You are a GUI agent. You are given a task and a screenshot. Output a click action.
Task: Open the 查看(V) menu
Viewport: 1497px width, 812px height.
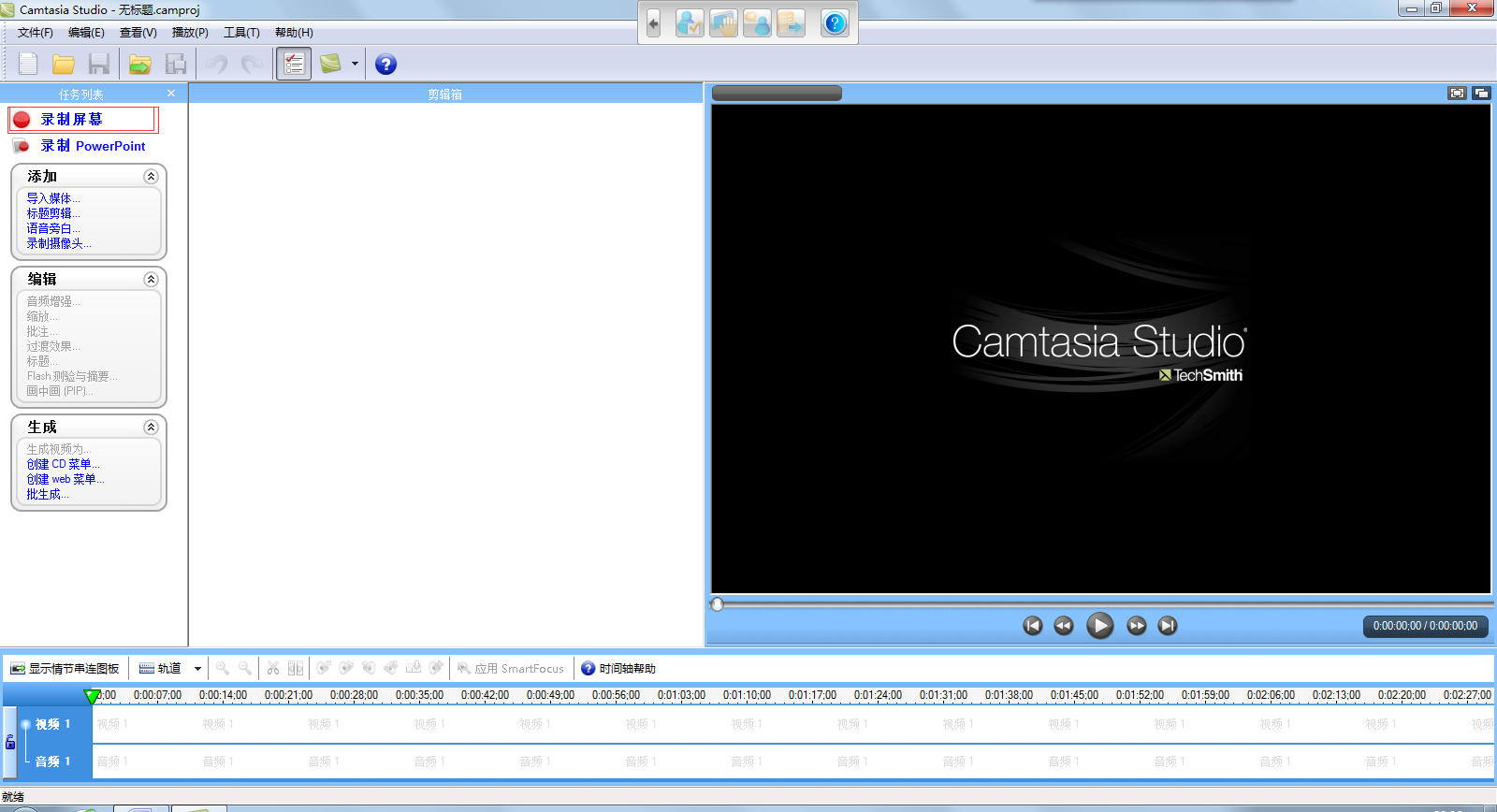138,33
